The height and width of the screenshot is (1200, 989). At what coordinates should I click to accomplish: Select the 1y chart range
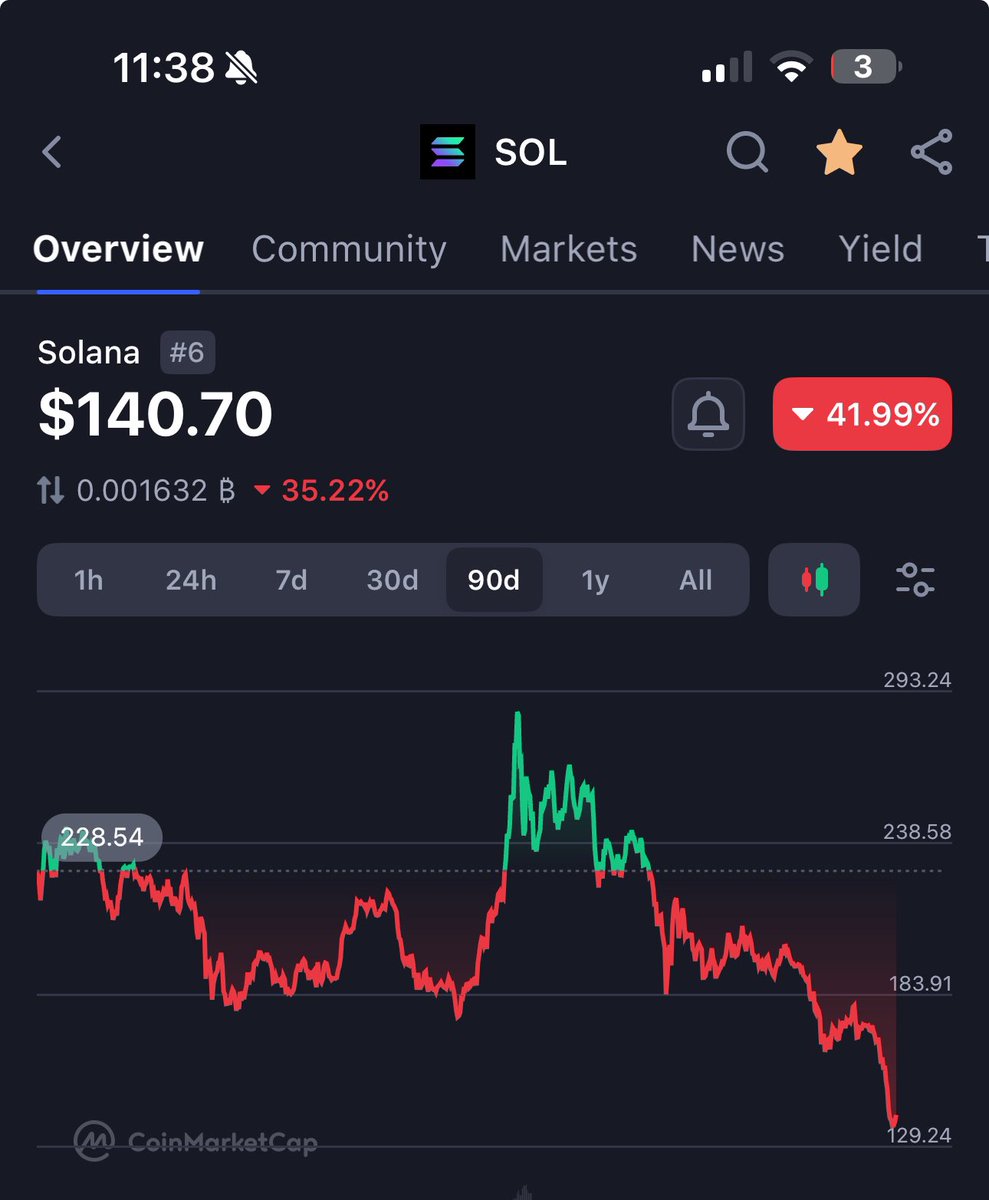click(595, 580)
